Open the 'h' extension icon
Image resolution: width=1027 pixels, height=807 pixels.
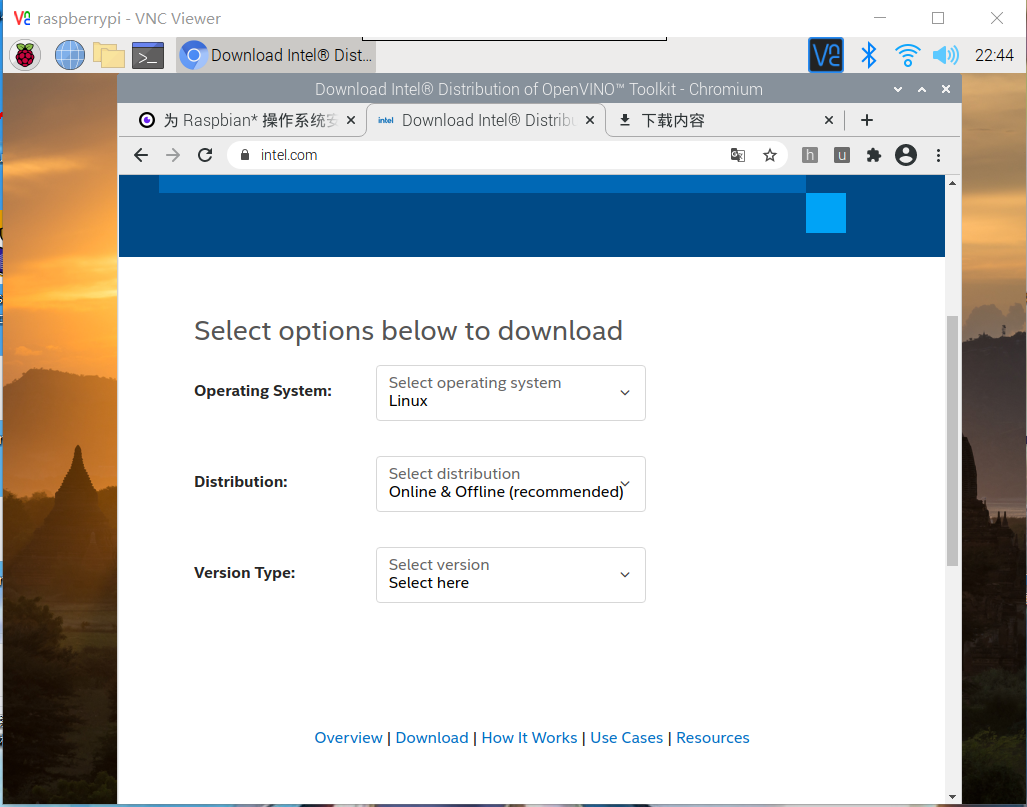coord(810,155)
